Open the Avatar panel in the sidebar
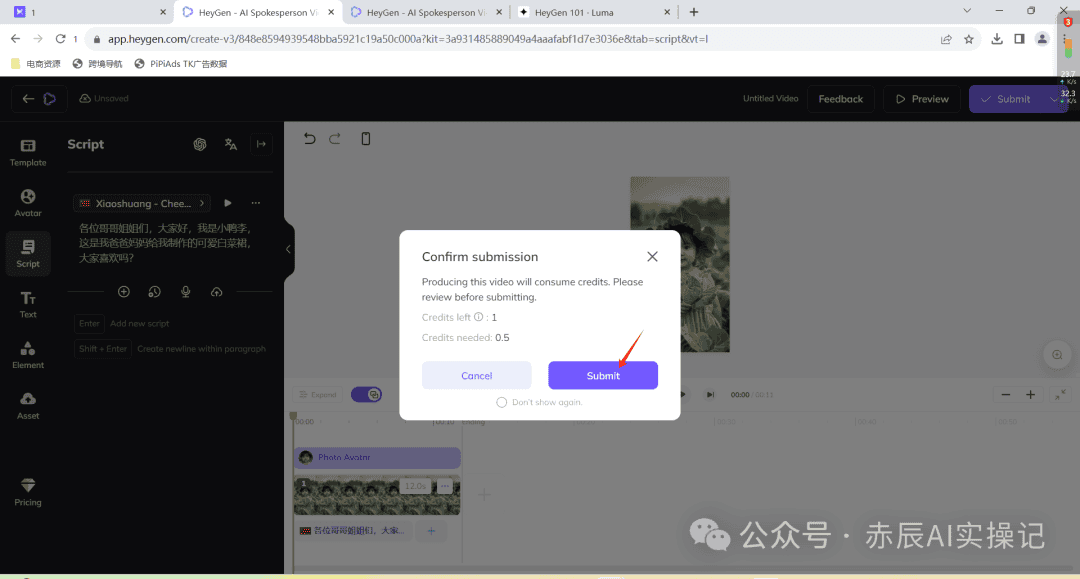This screenshot has height=579, width=1080. point(27,201)
